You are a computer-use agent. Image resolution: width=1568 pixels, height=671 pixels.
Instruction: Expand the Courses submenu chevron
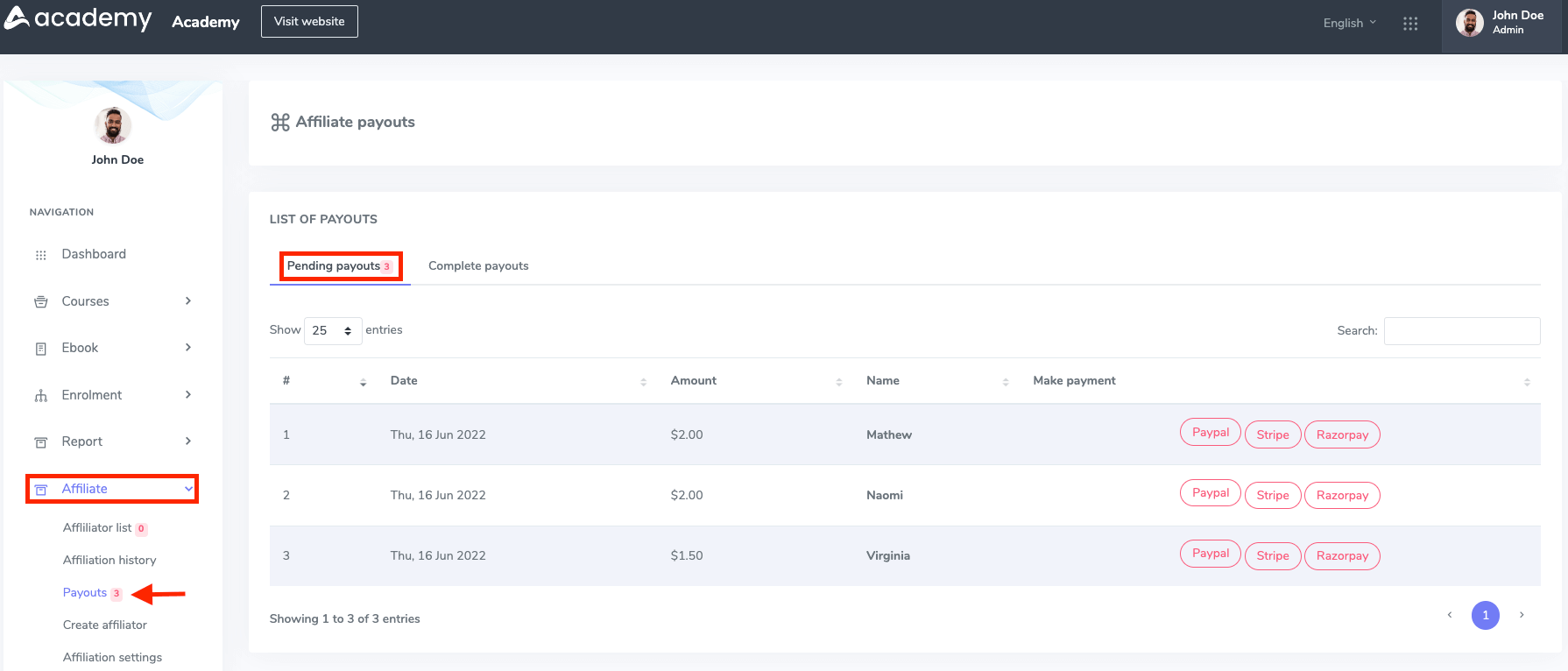[x=187, y=301]
